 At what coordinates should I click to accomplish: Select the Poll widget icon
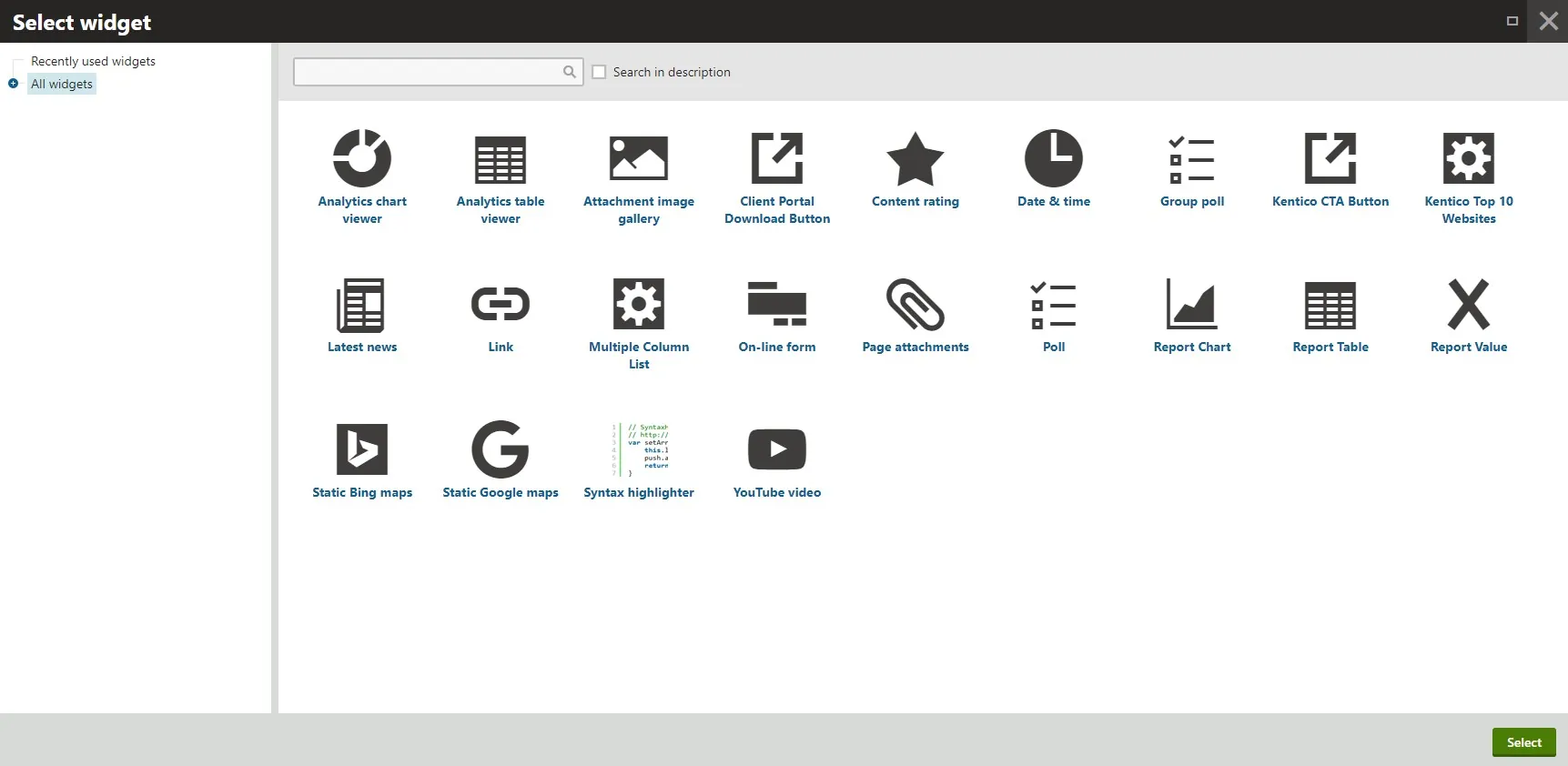1054,305
